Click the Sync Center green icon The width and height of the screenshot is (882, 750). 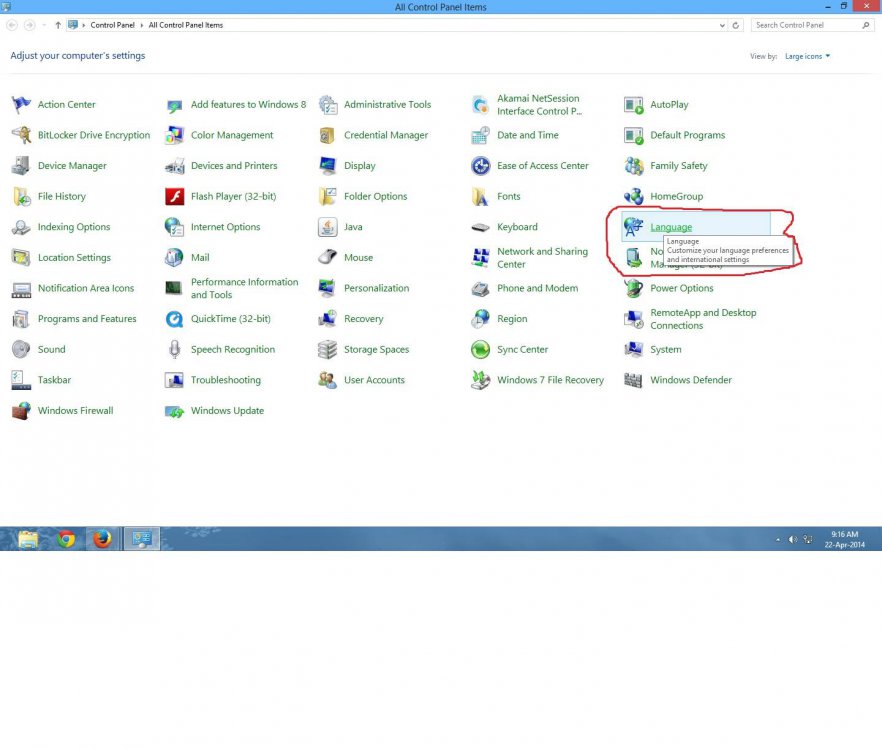[480, 350]
